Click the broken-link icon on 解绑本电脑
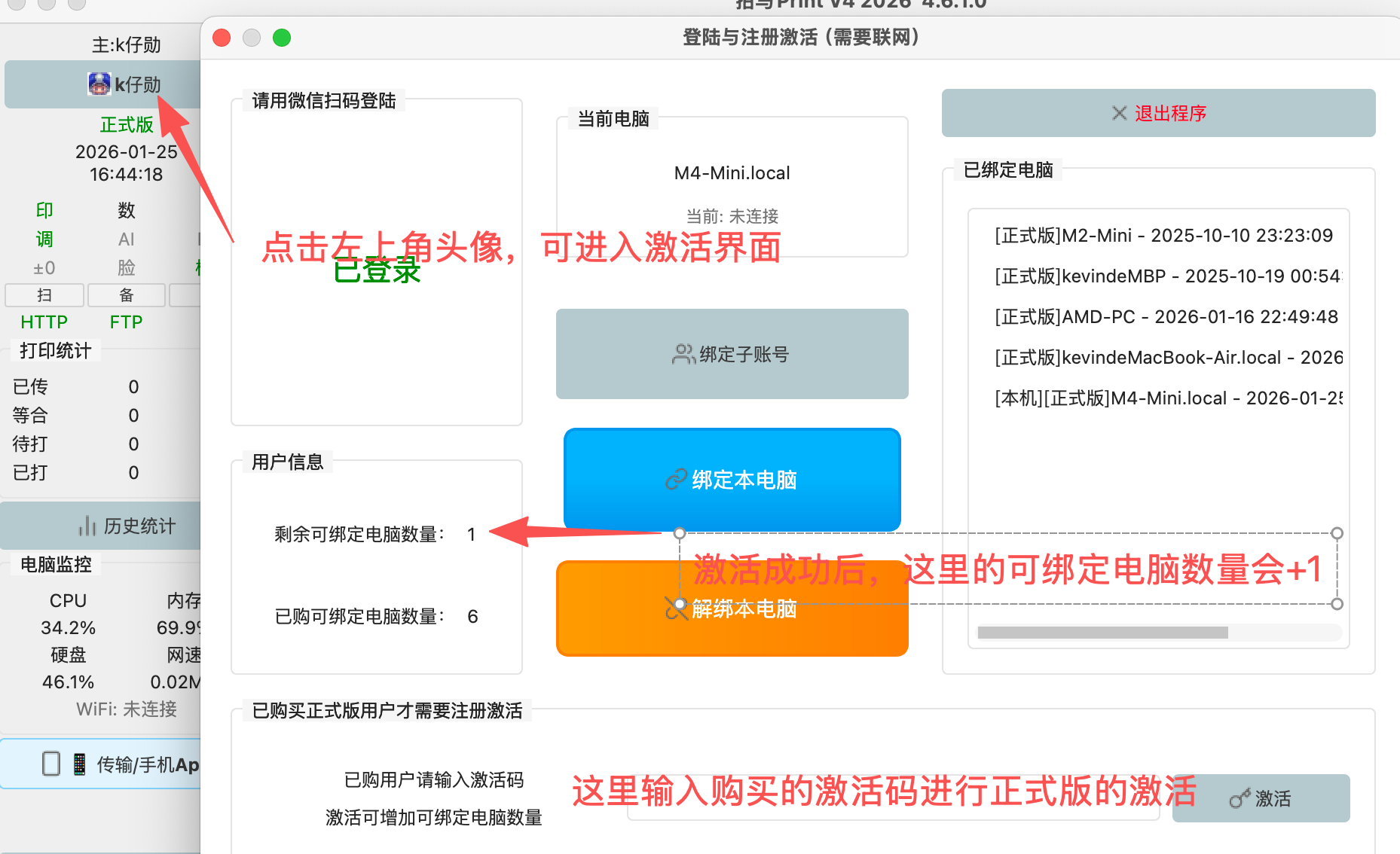The width and height of the screenshot is (1400, 854). click(675, 608)
